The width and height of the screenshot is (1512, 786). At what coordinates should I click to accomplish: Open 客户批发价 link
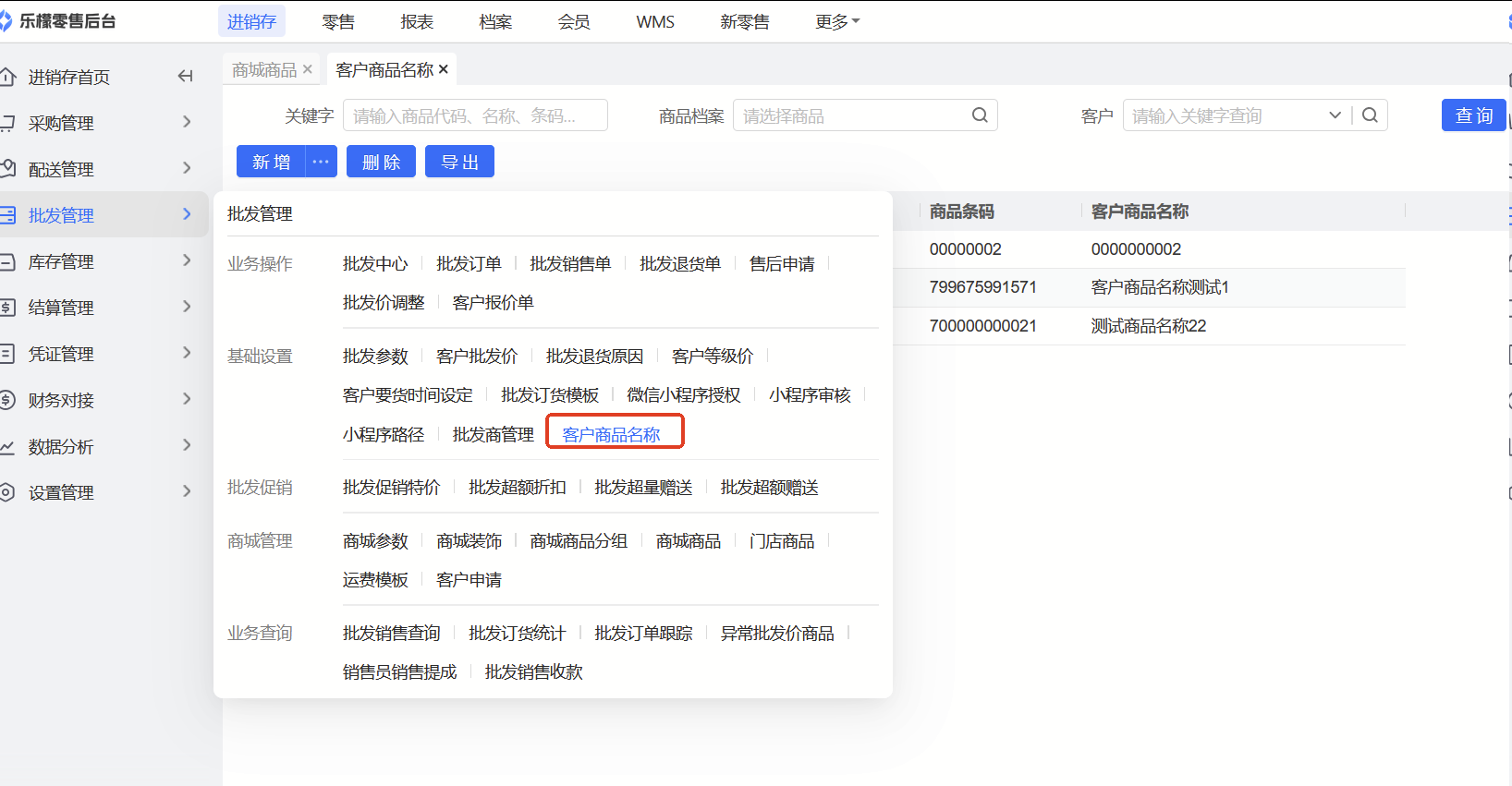click(477, 357)
